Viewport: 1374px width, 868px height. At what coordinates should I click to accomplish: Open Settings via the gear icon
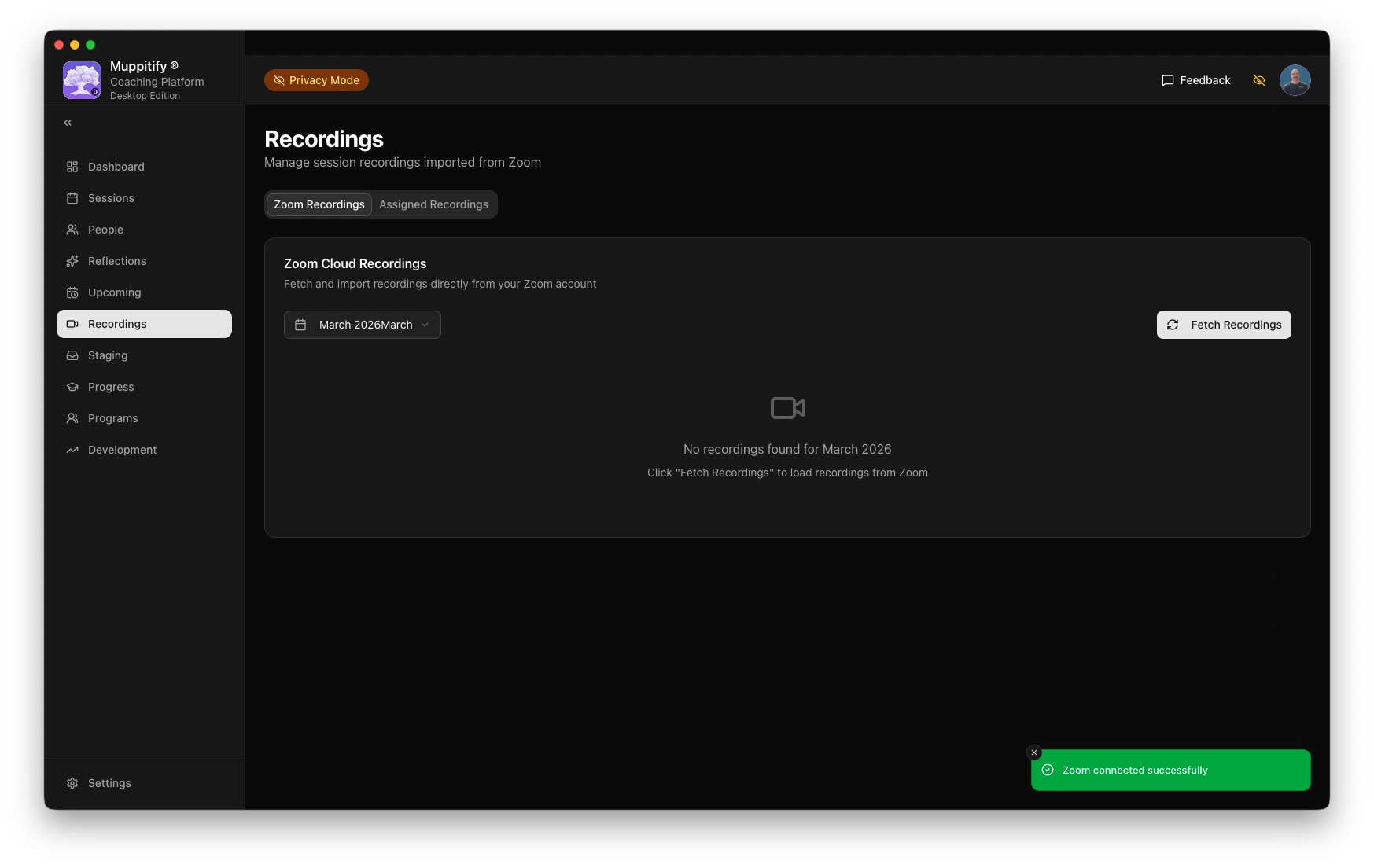[x=72, y=783]
